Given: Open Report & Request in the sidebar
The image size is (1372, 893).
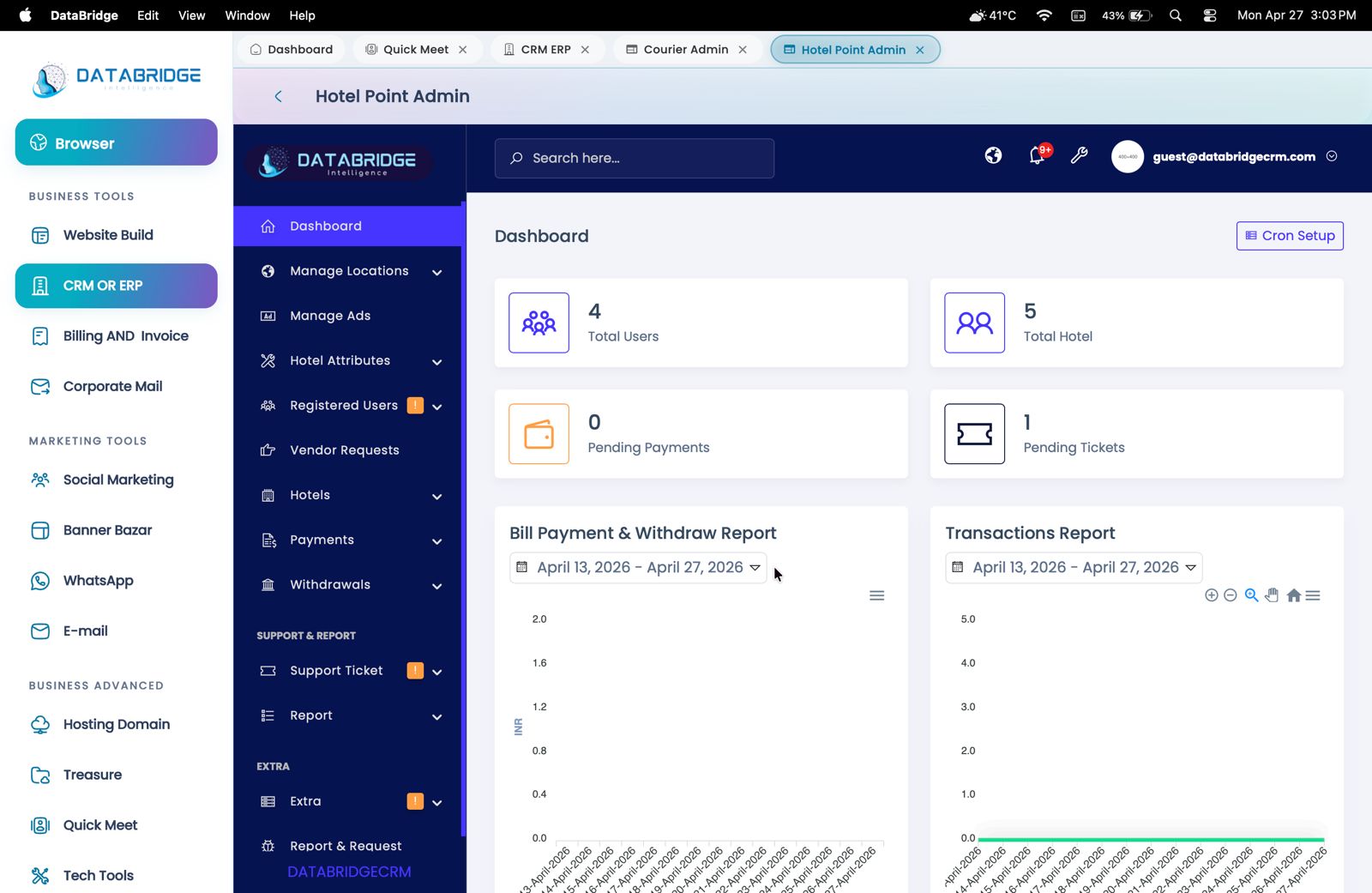Looking at the screenshot, I should [x=347, y=846].
